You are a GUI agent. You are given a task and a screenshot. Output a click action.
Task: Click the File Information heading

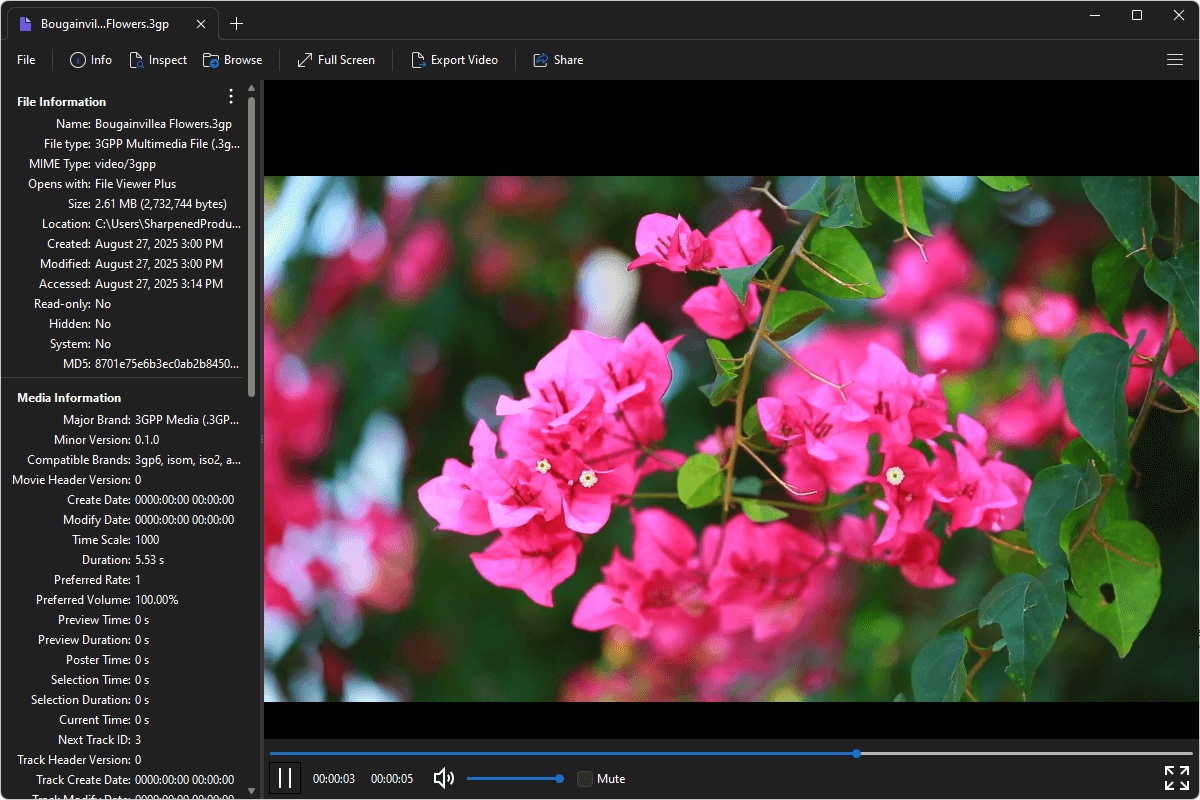[62, 102]
